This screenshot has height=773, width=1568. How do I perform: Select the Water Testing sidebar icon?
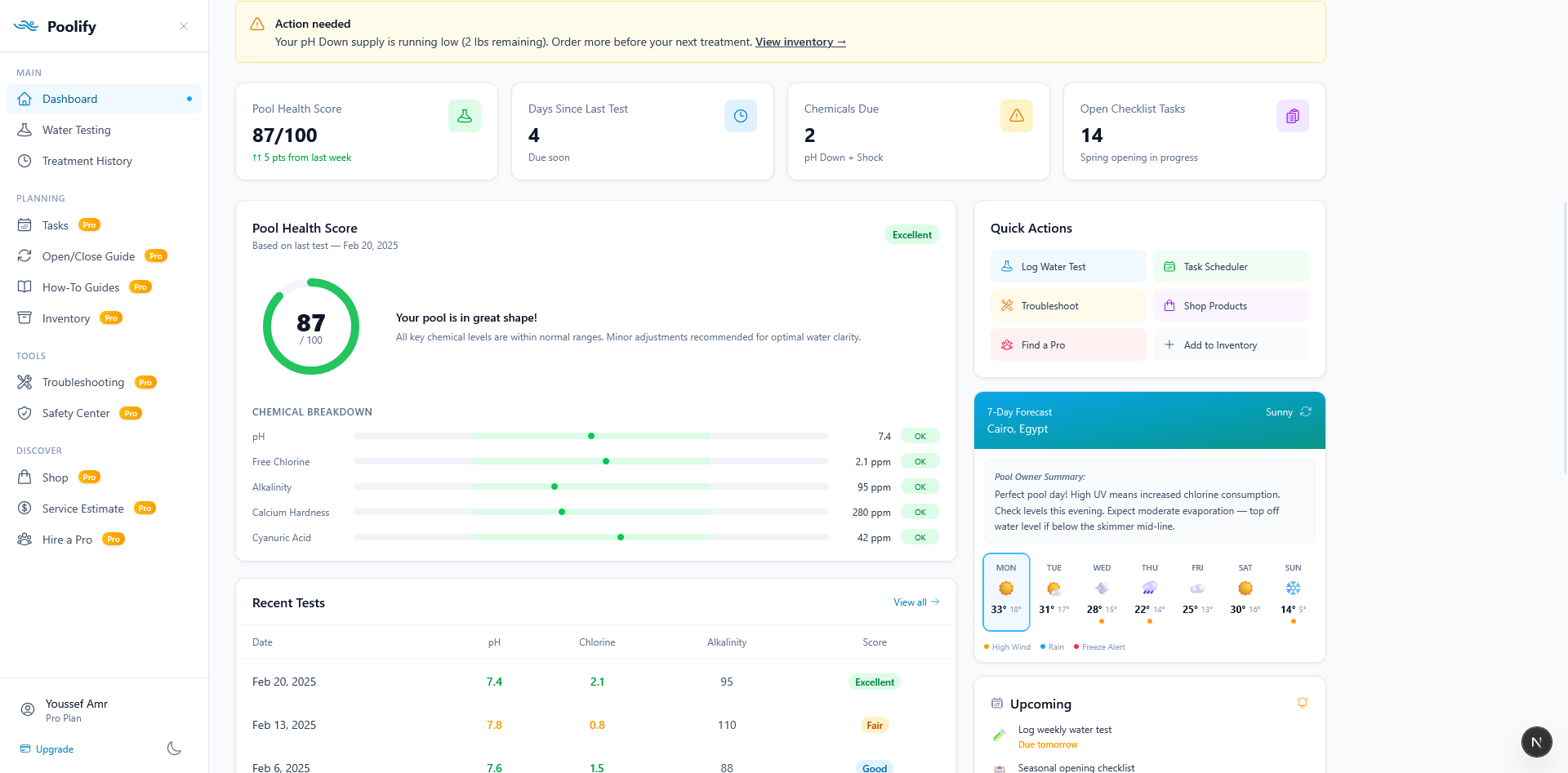[x=25, y=130]
